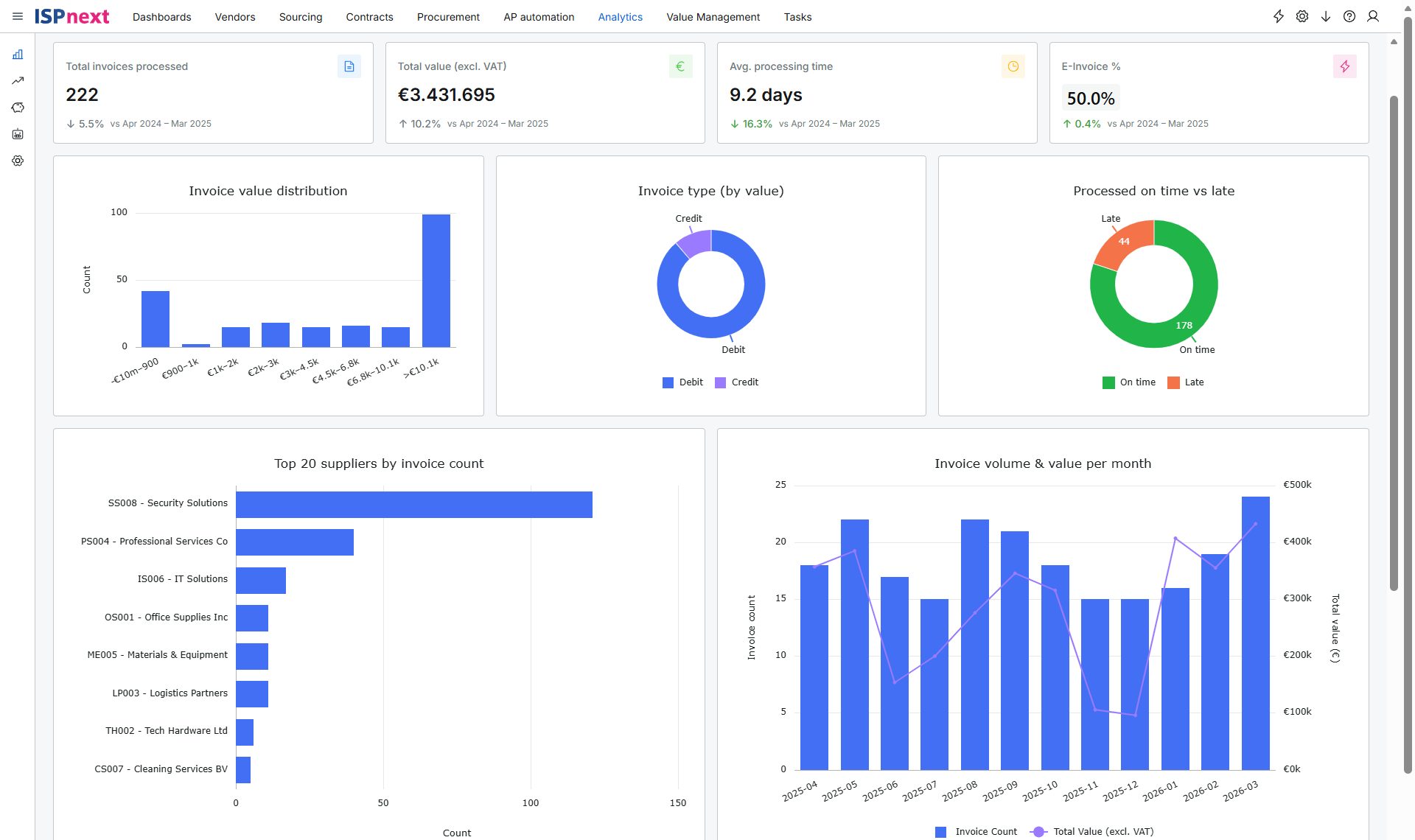
Task: Open the Contracts menu
Action: click(370, 17)
